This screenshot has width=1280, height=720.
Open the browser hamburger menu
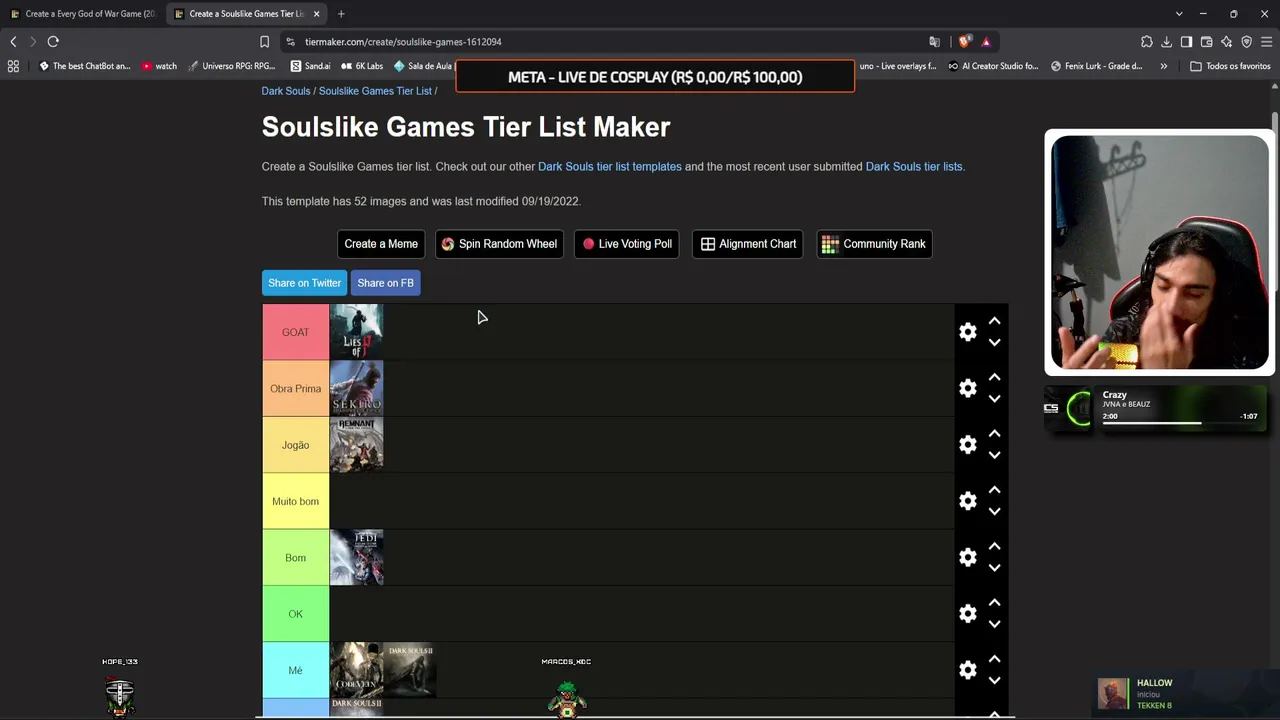point(1266,42)
